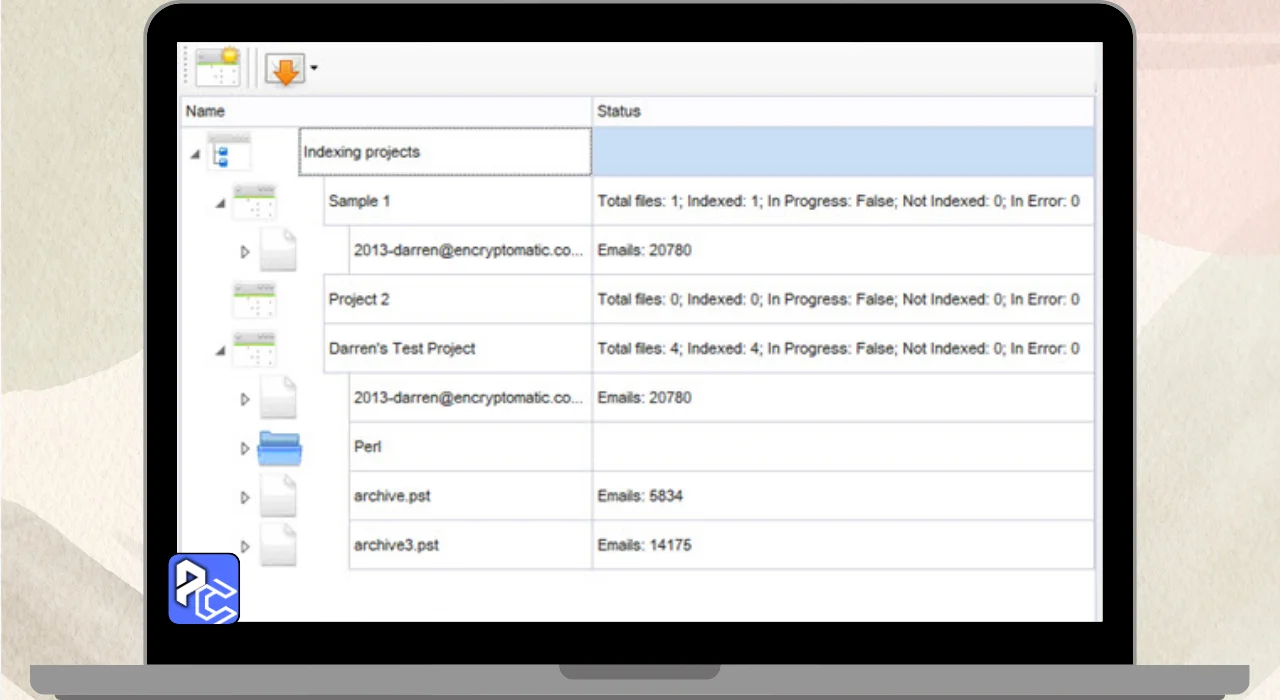Viewport: 1280px width, 700px height.
Task: Expand the archive3.pst node
Action: [245, 546]
